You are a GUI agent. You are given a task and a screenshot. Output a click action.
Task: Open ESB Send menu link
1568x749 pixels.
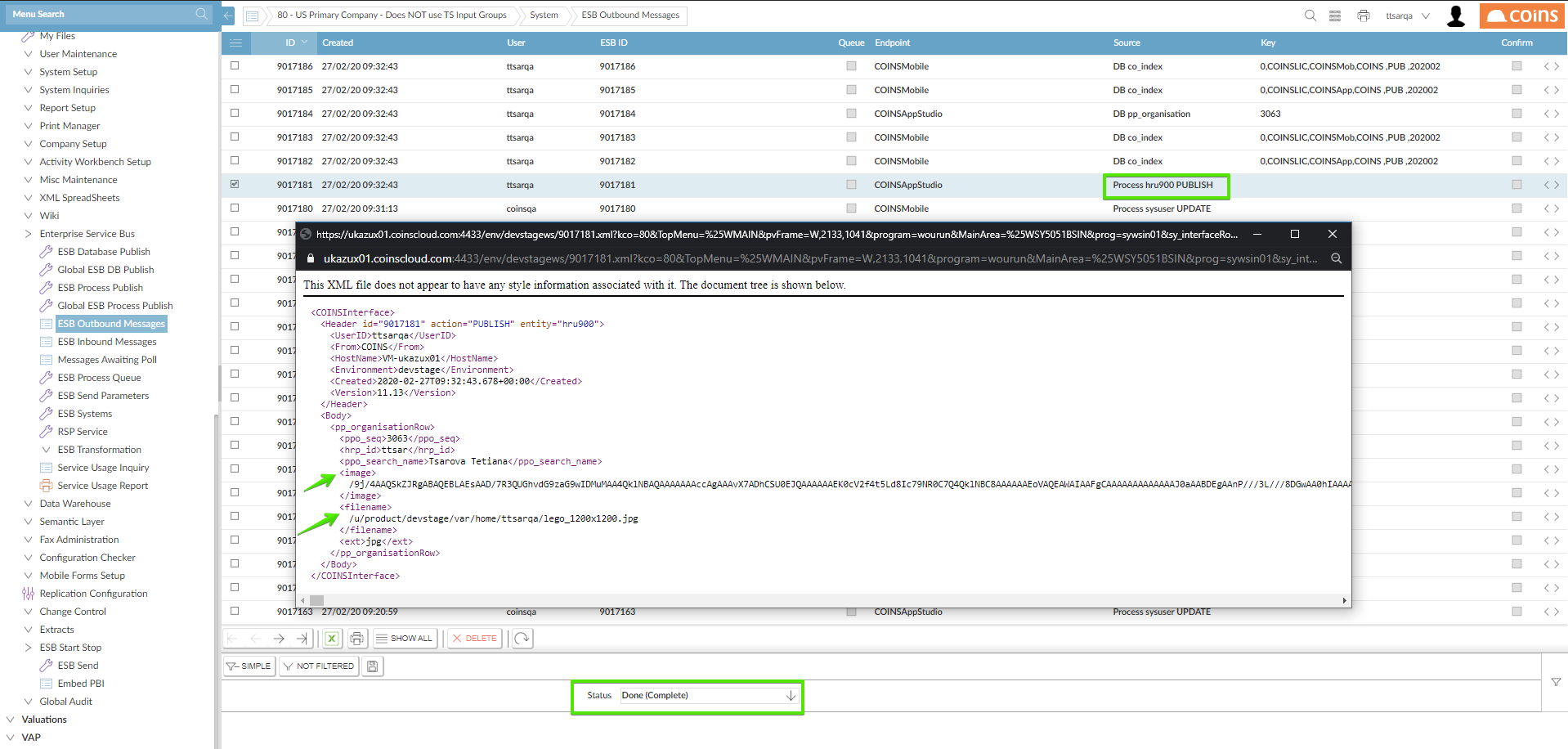(x=78, y=666)
